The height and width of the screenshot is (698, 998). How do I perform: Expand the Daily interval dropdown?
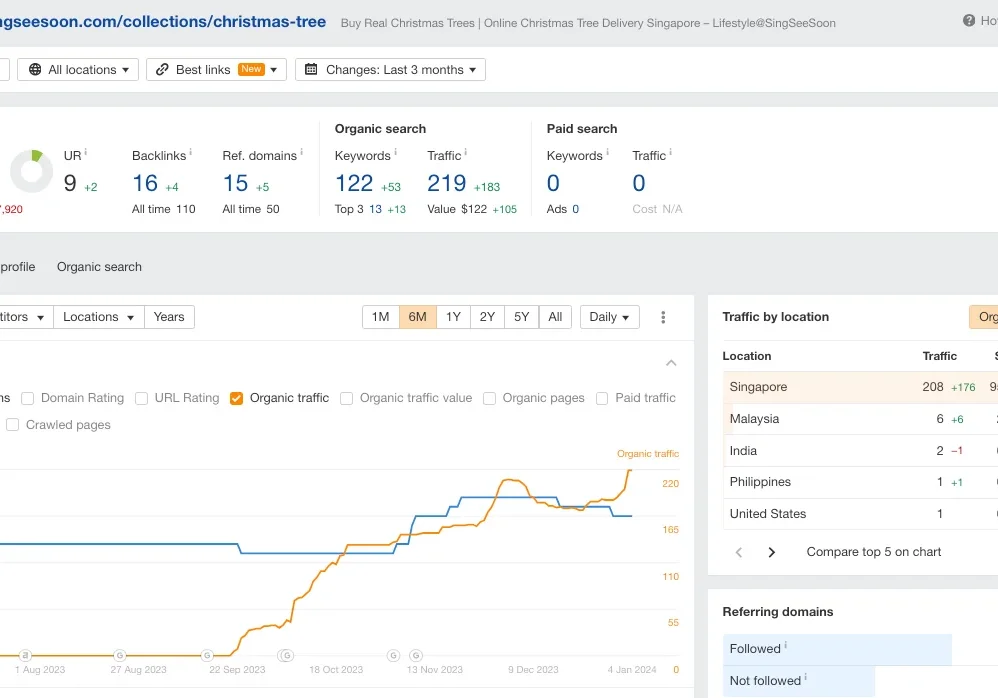[x=609, y=317]
